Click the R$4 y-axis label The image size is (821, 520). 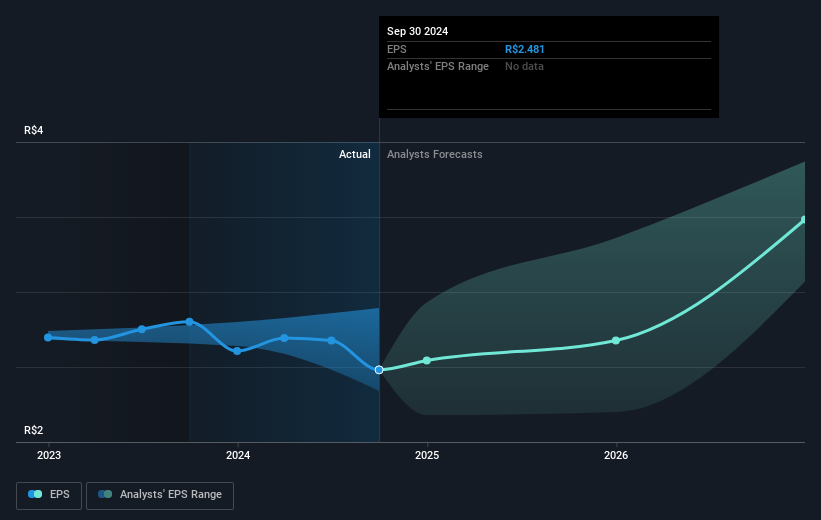pos(34,130)
